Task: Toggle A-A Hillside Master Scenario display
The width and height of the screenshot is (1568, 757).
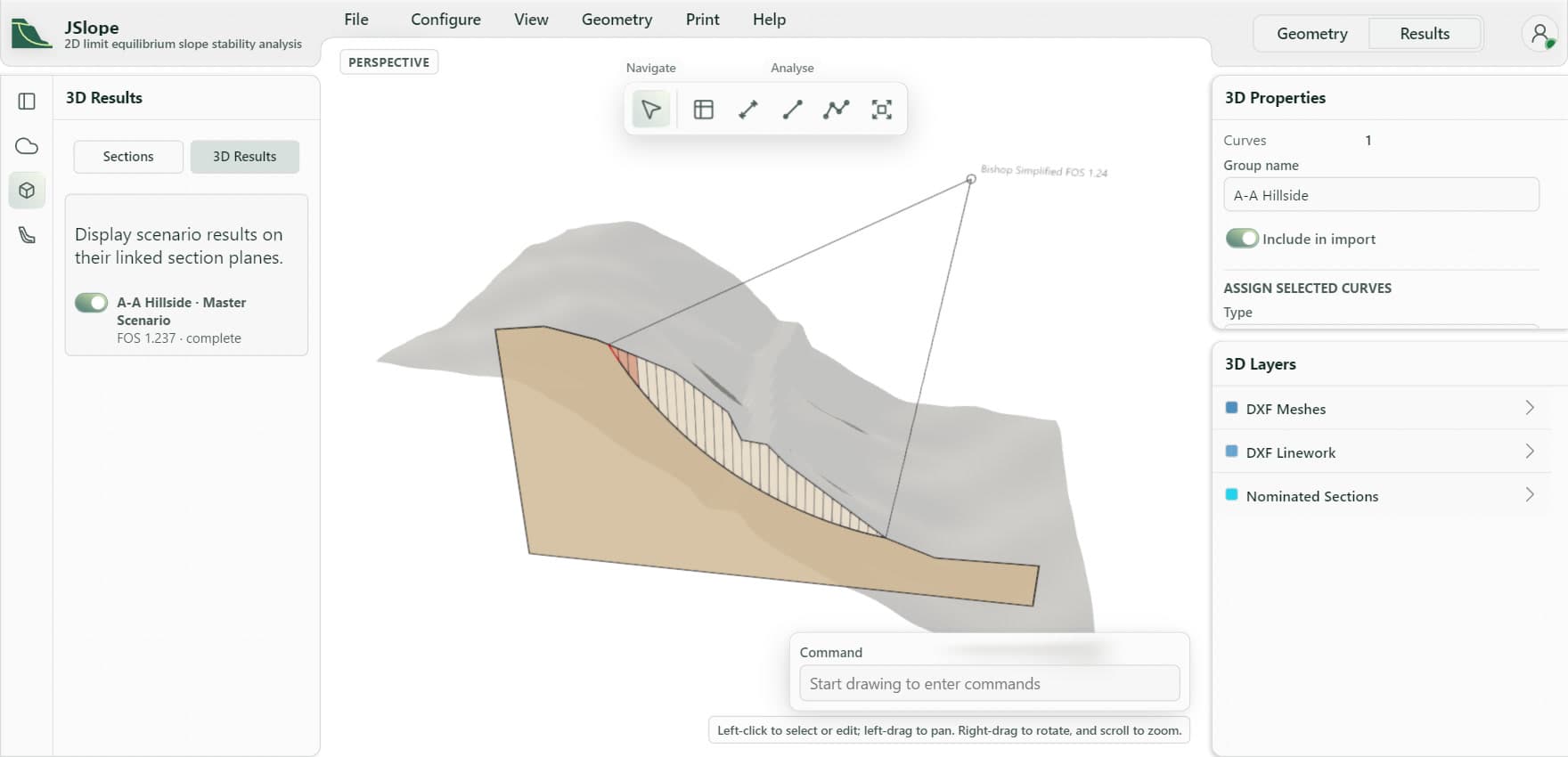Action: [91, 303]
